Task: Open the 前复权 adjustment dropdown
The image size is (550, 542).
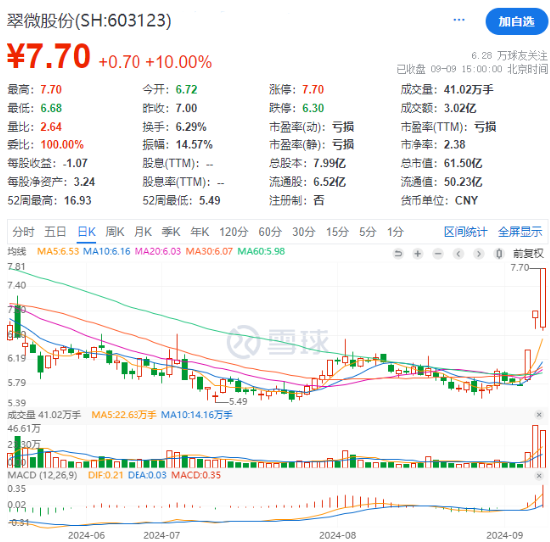Action: click(528, 253)
